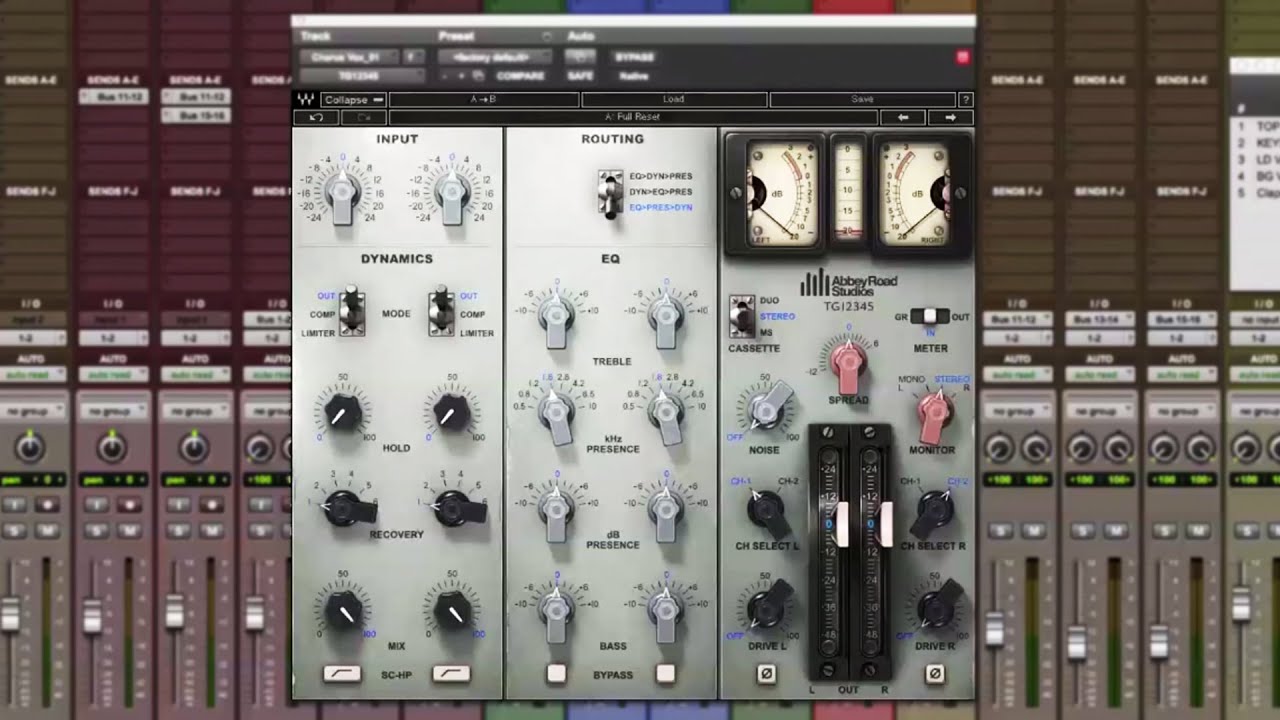Flip the routing order switch

point(608,192)
